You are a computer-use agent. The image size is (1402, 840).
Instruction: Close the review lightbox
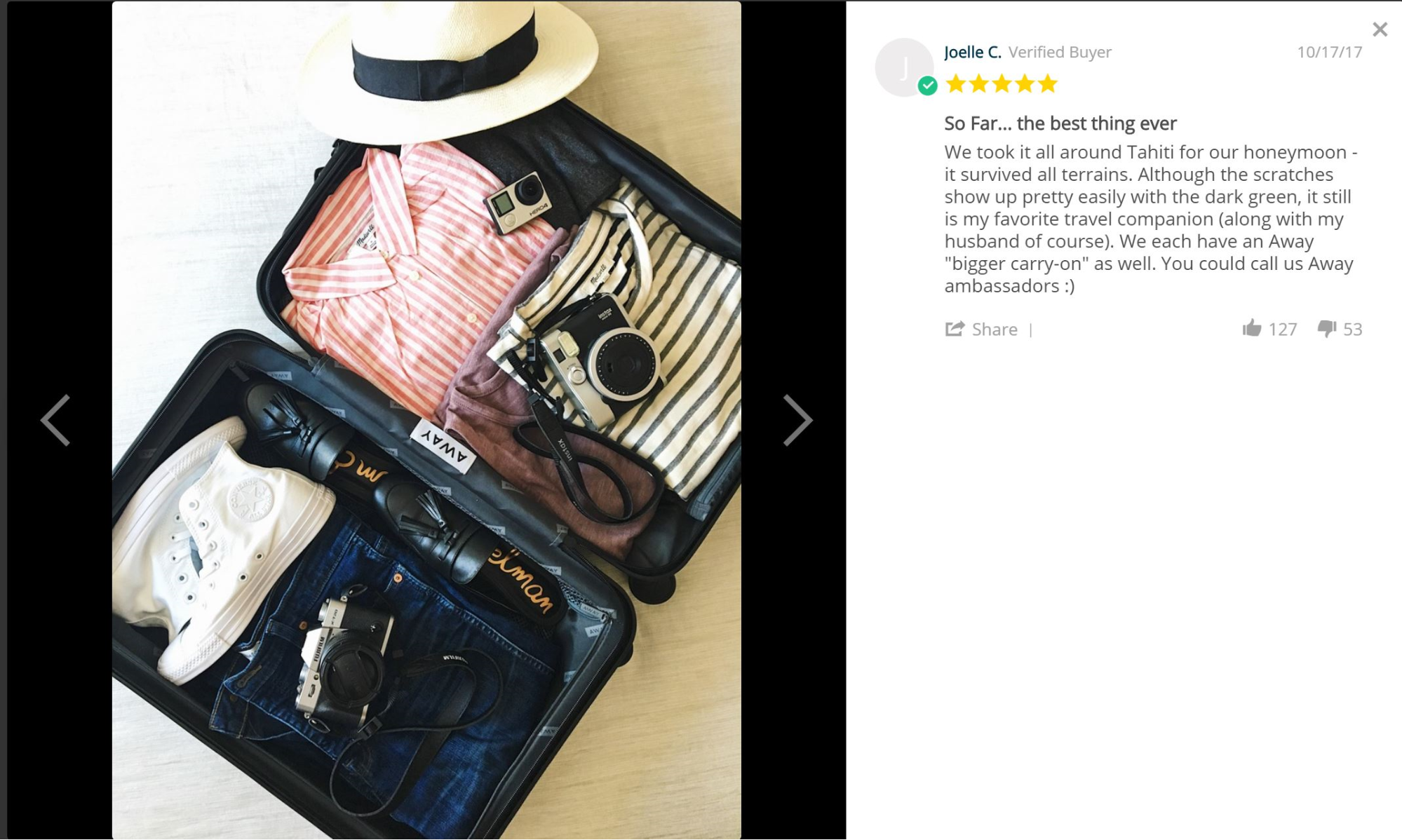pyautogui.click(x=1380, y=29)
